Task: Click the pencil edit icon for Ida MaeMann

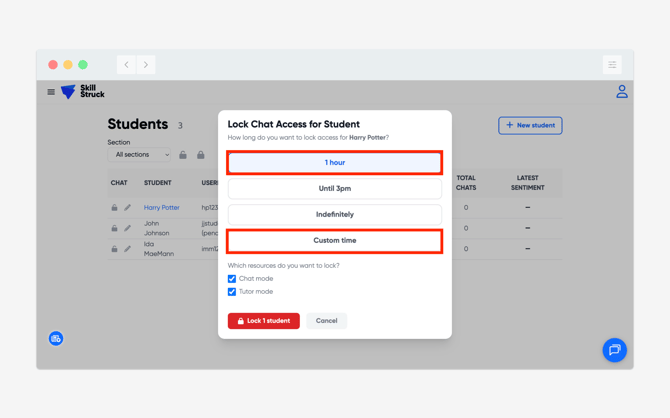Action: [127, 249]
